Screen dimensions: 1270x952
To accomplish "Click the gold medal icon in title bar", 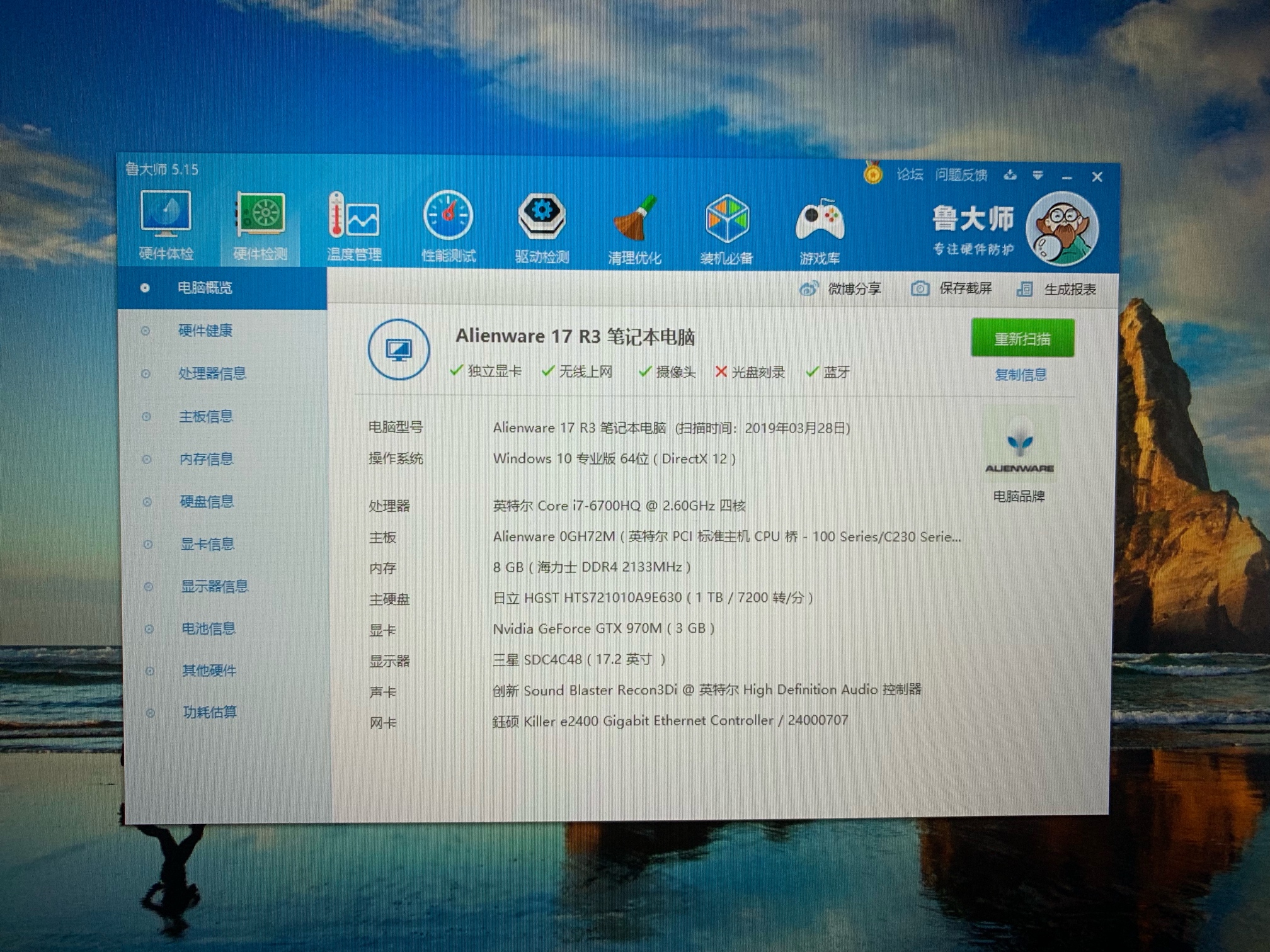I will (x=872, y=173).
